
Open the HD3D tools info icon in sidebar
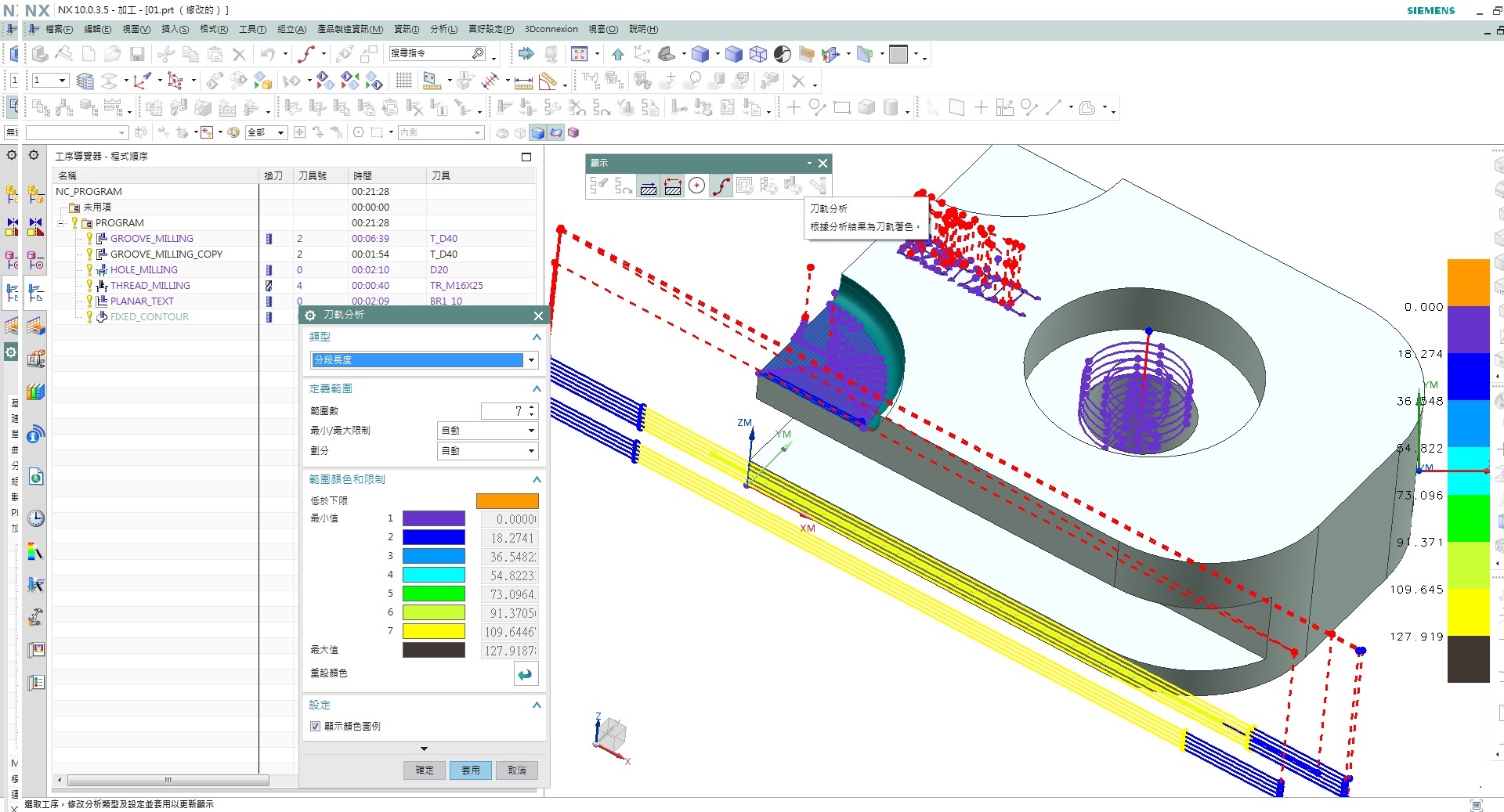36,435
